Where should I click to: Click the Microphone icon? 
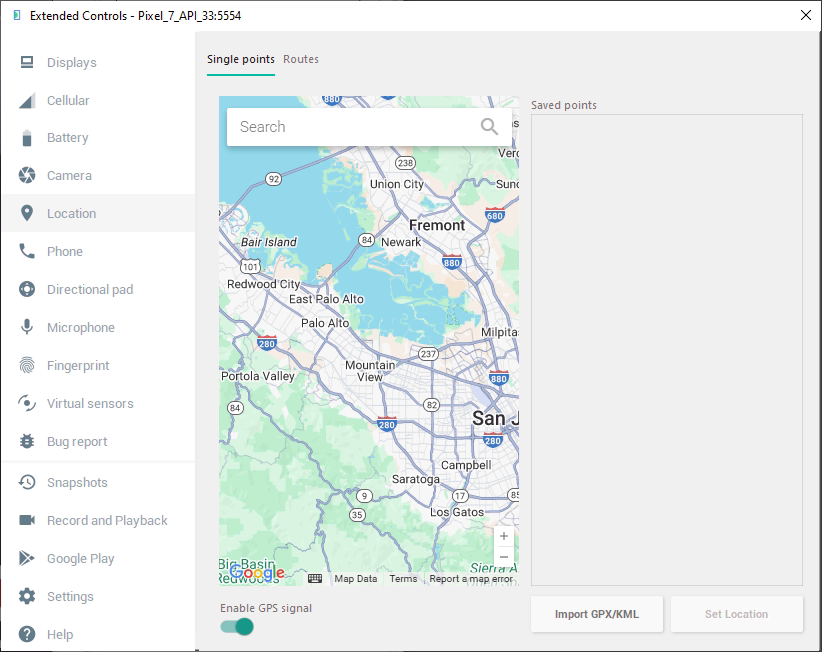click(x=27, y=327)
